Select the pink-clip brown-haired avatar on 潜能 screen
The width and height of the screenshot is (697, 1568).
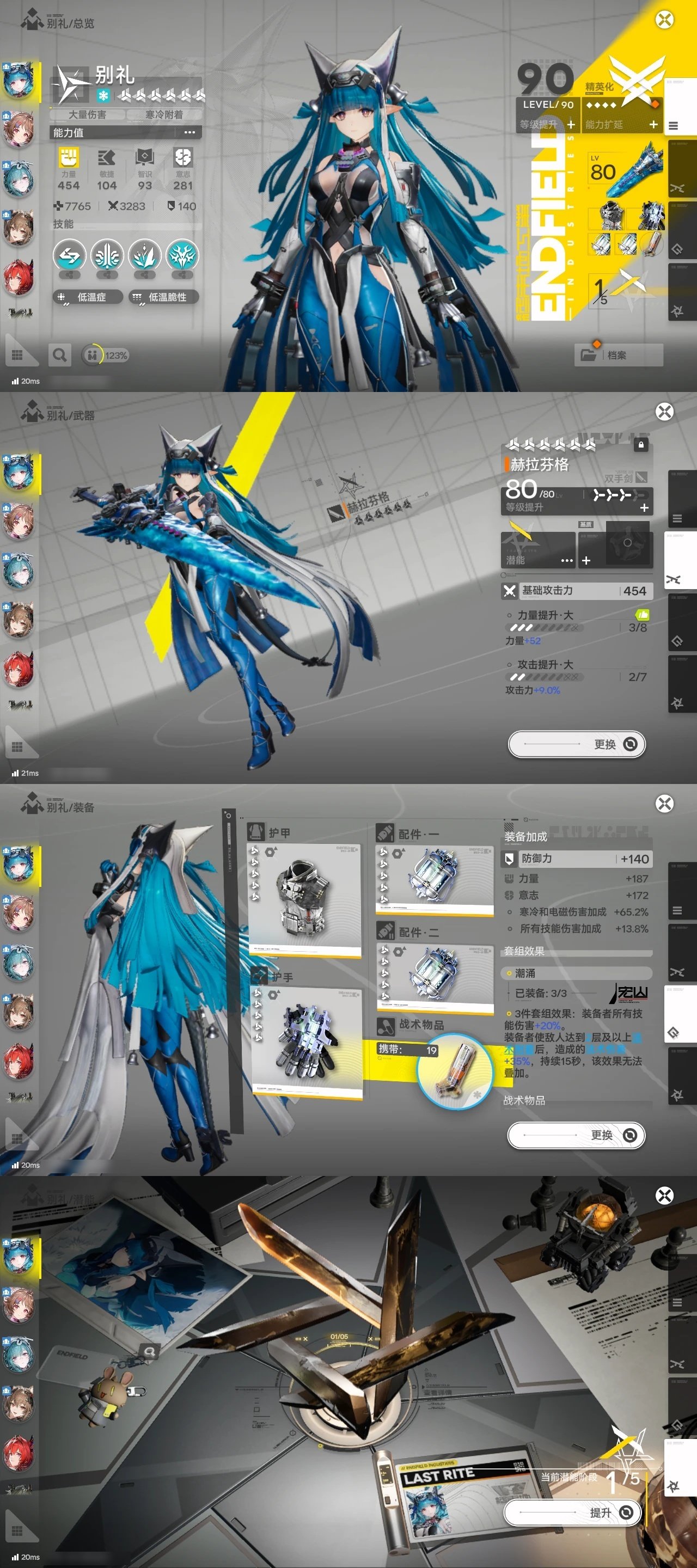pos(19,1304)
